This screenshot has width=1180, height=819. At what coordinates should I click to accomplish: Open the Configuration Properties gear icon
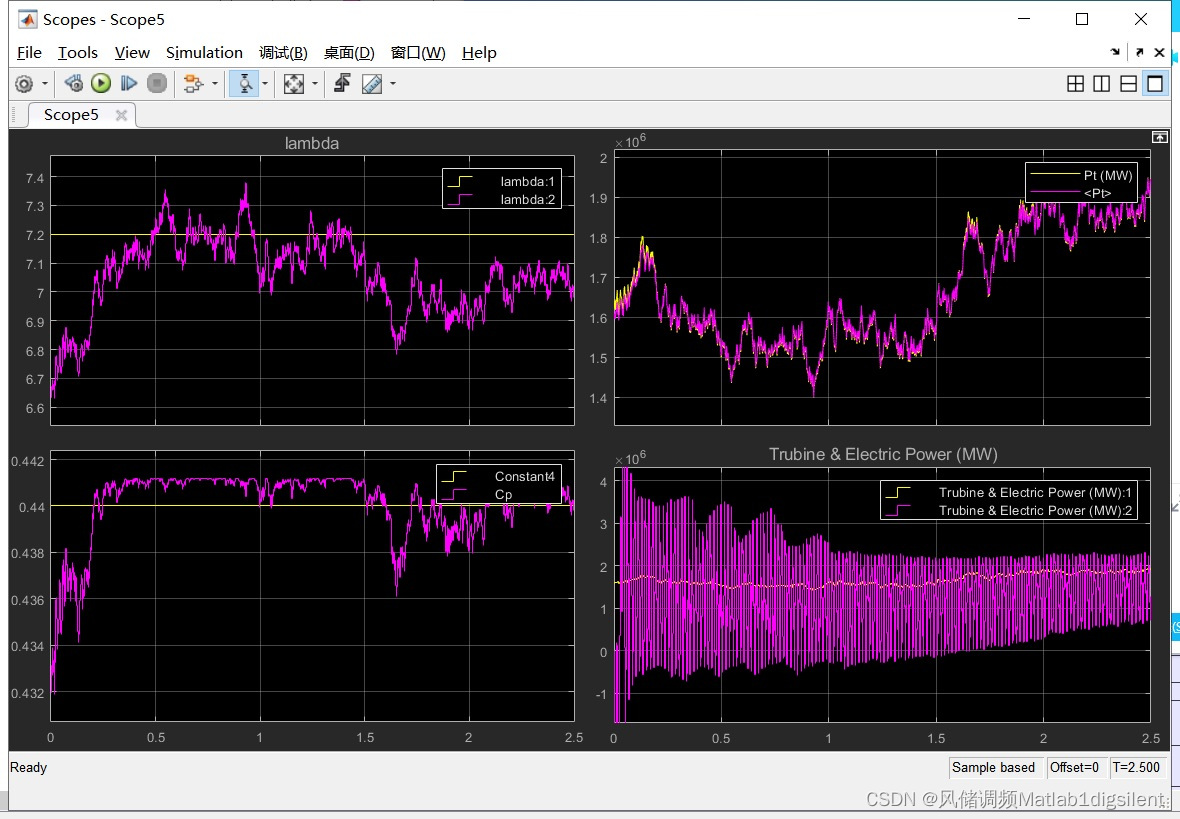pos(23,83)
